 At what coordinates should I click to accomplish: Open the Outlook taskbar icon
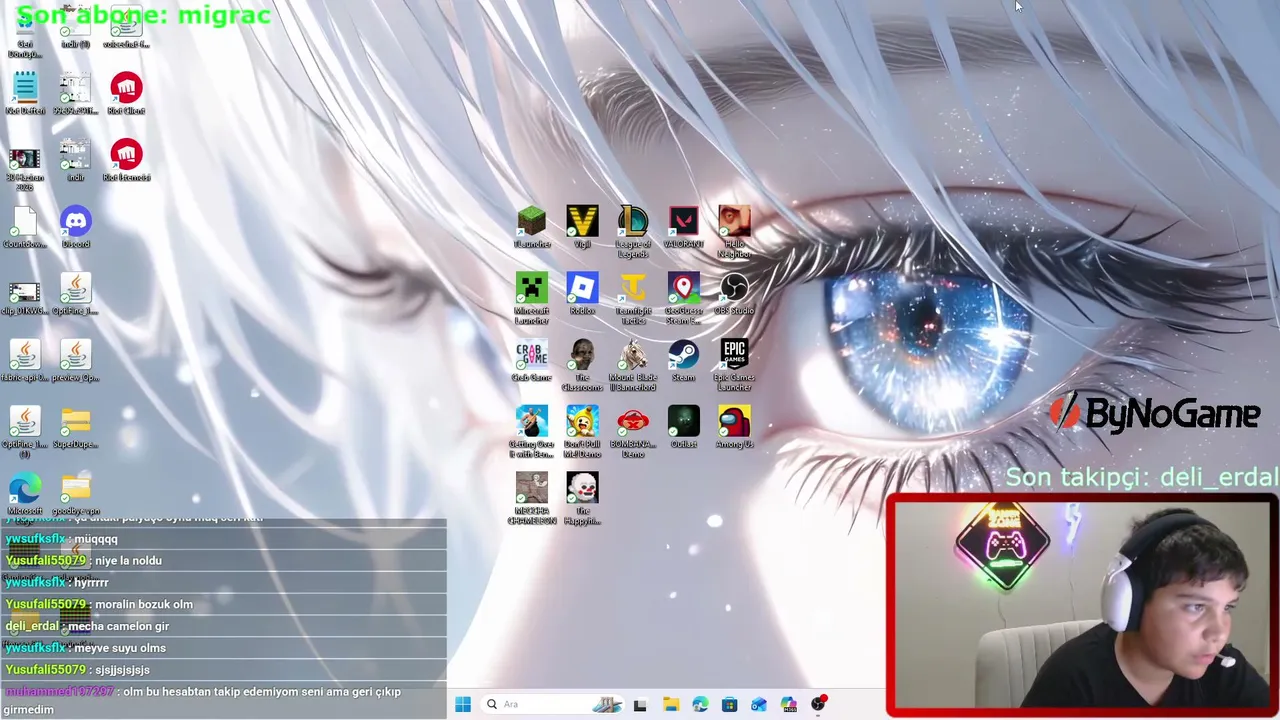759,704
